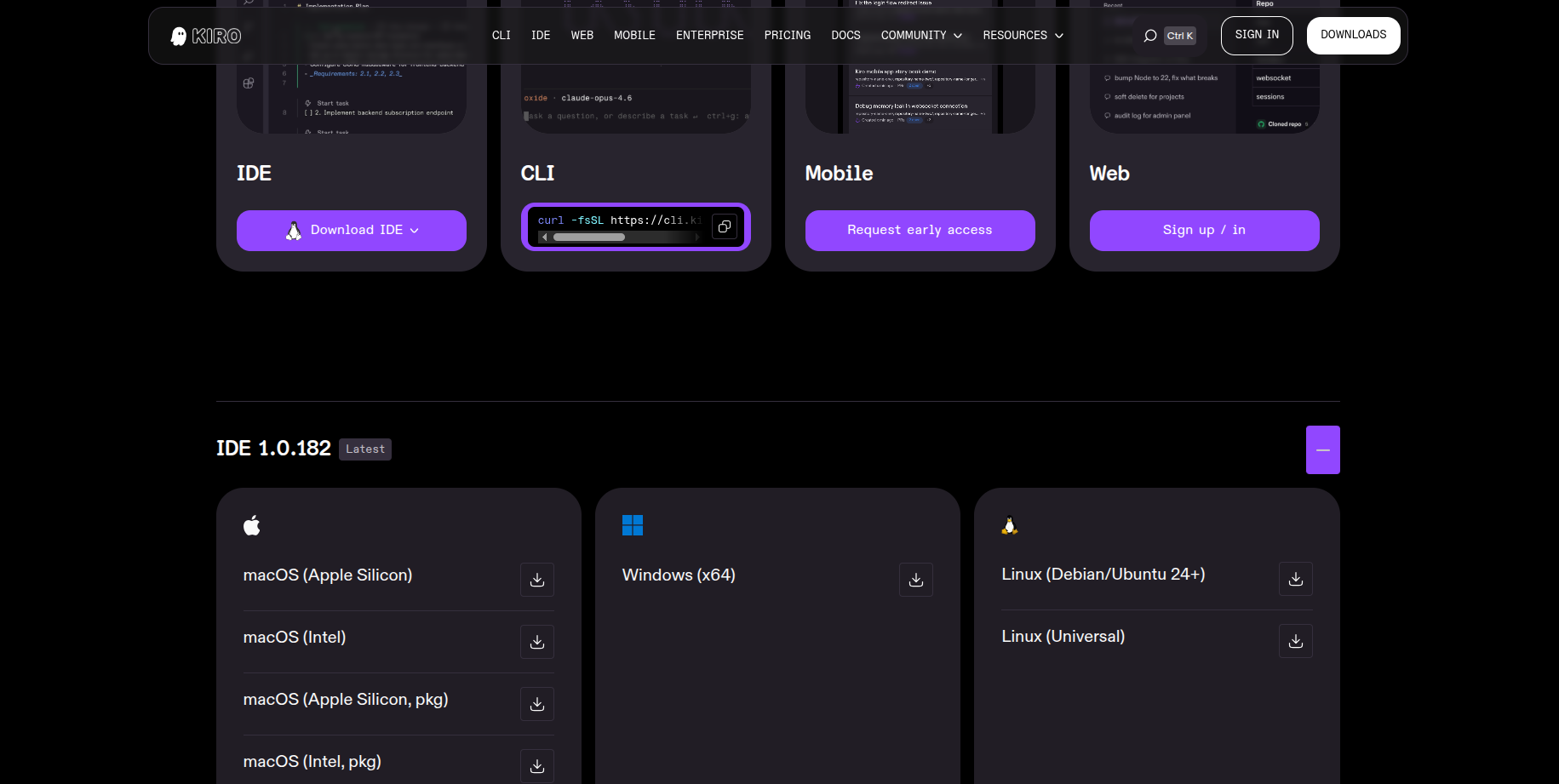
Task: Click the curl command scrollbar thumb
Action: [x=589, y=237]
